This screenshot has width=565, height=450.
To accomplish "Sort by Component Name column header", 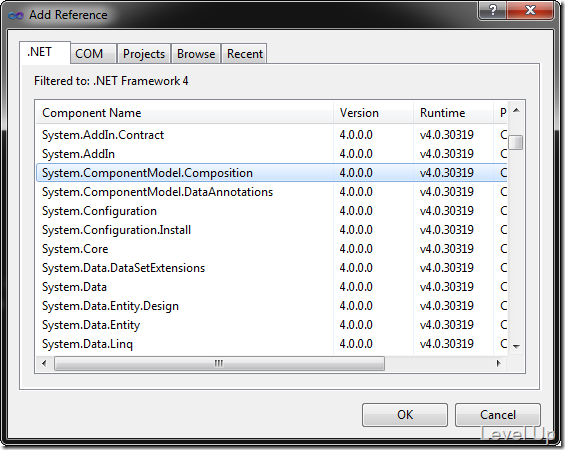I will tap(184, 113).
